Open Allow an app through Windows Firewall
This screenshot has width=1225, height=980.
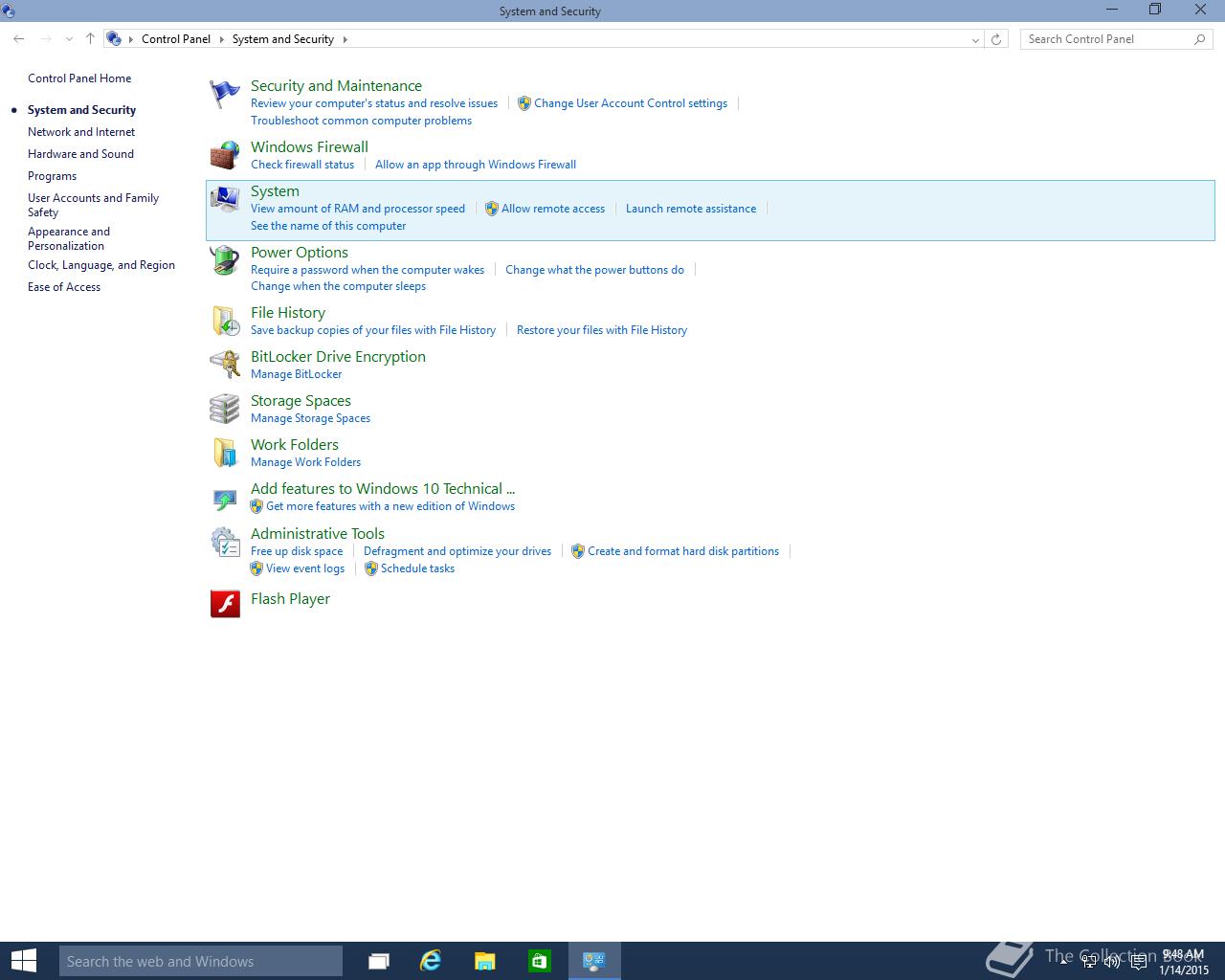[476, 165]
